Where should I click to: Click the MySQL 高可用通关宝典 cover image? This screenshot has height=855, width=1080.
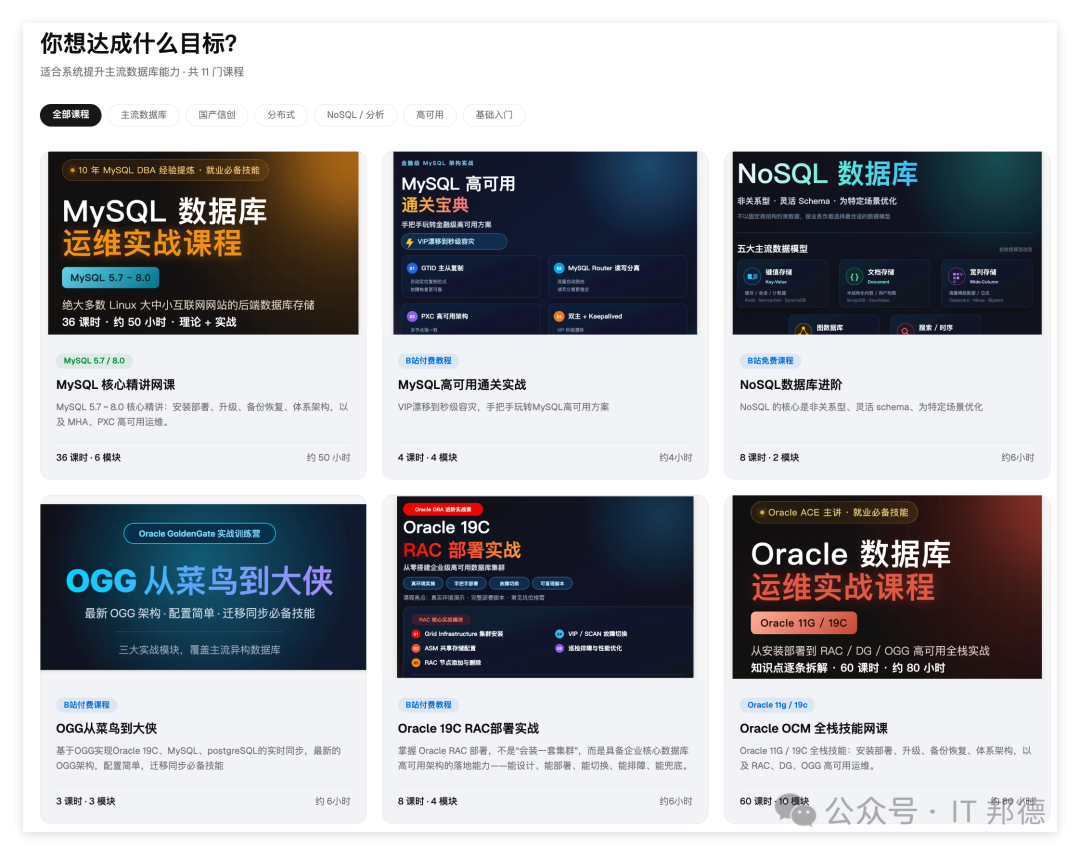coord(545,243)
